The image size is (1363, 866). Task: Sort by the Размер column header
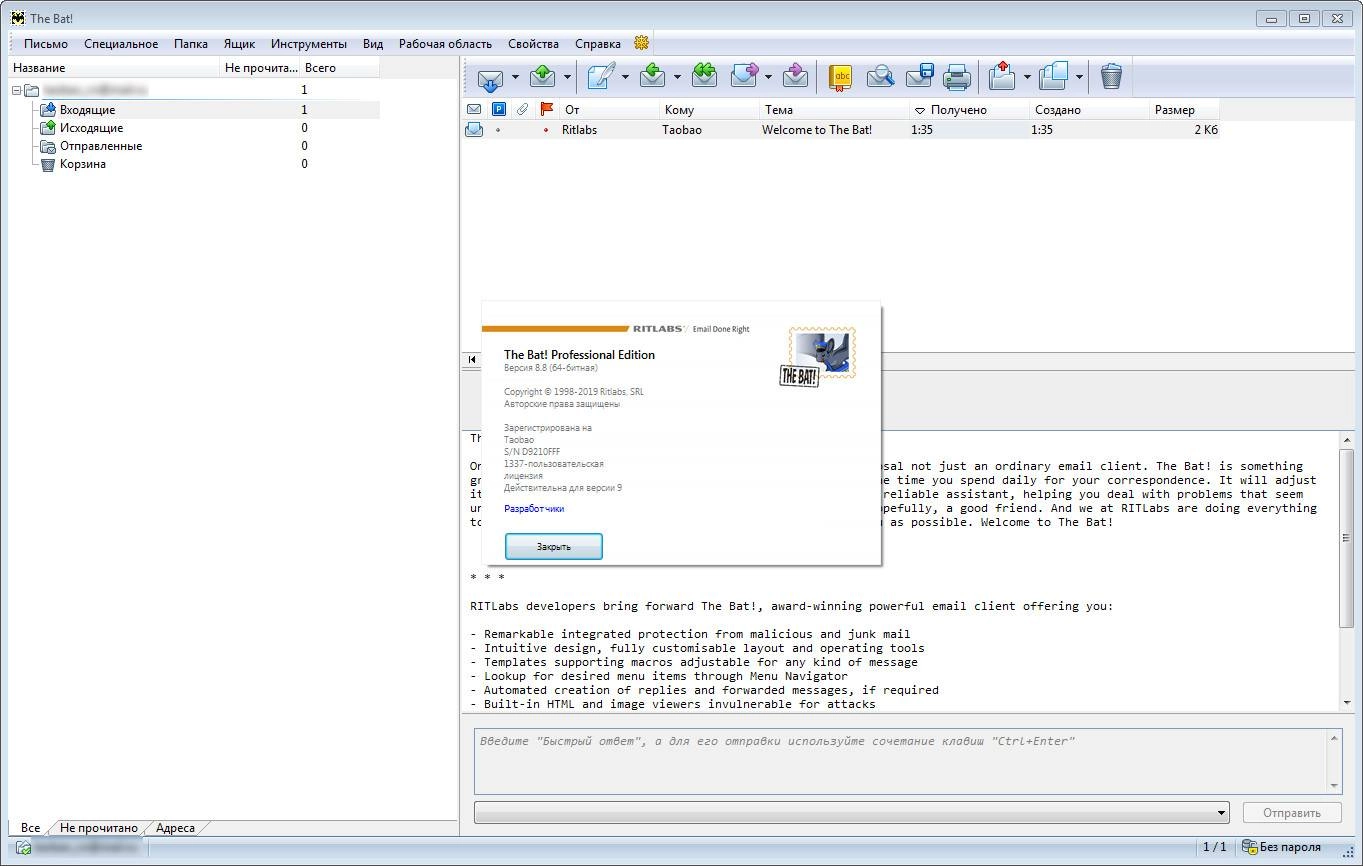1185,109
